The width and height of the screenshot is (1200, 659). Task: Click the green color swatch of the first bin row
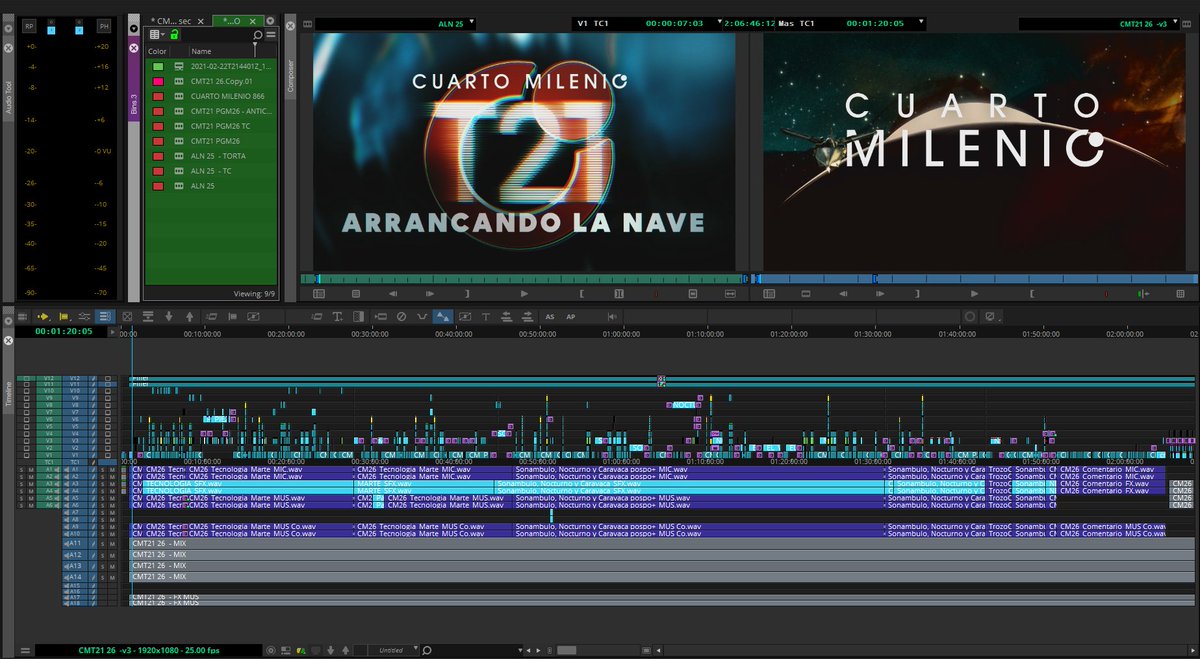point(158,66)
